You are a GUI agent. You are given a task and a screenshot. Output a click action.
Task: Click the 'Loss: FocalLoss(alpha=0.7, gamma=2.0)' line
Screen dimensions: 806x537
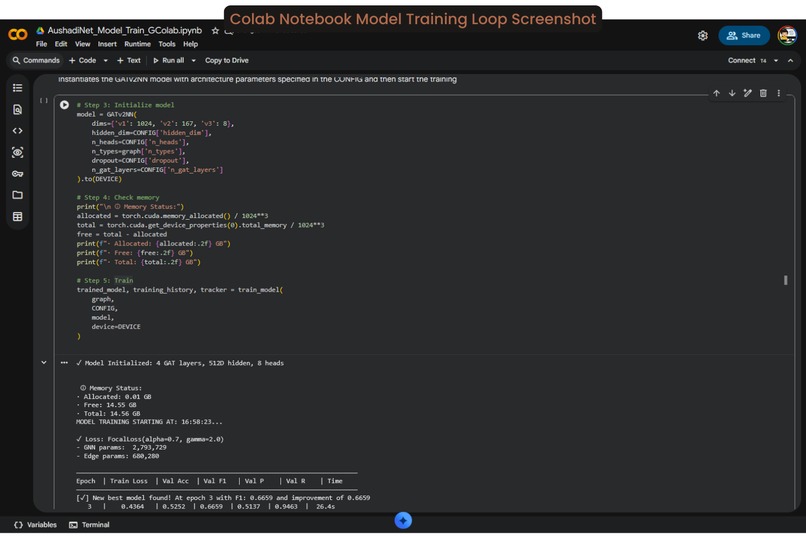coord(150,439)
